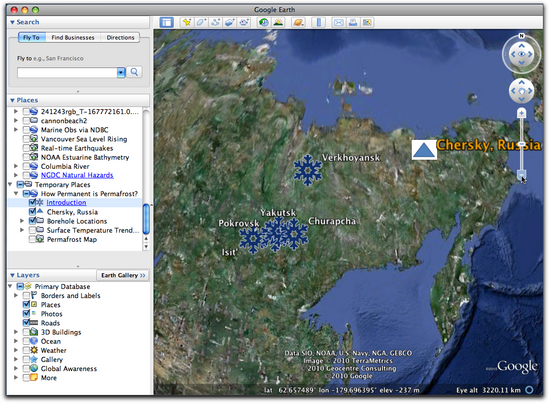This screenshot has height=403, width=549.
Task: Uncheck the Photos layer checkbox
Action: (x=26, y=313)
